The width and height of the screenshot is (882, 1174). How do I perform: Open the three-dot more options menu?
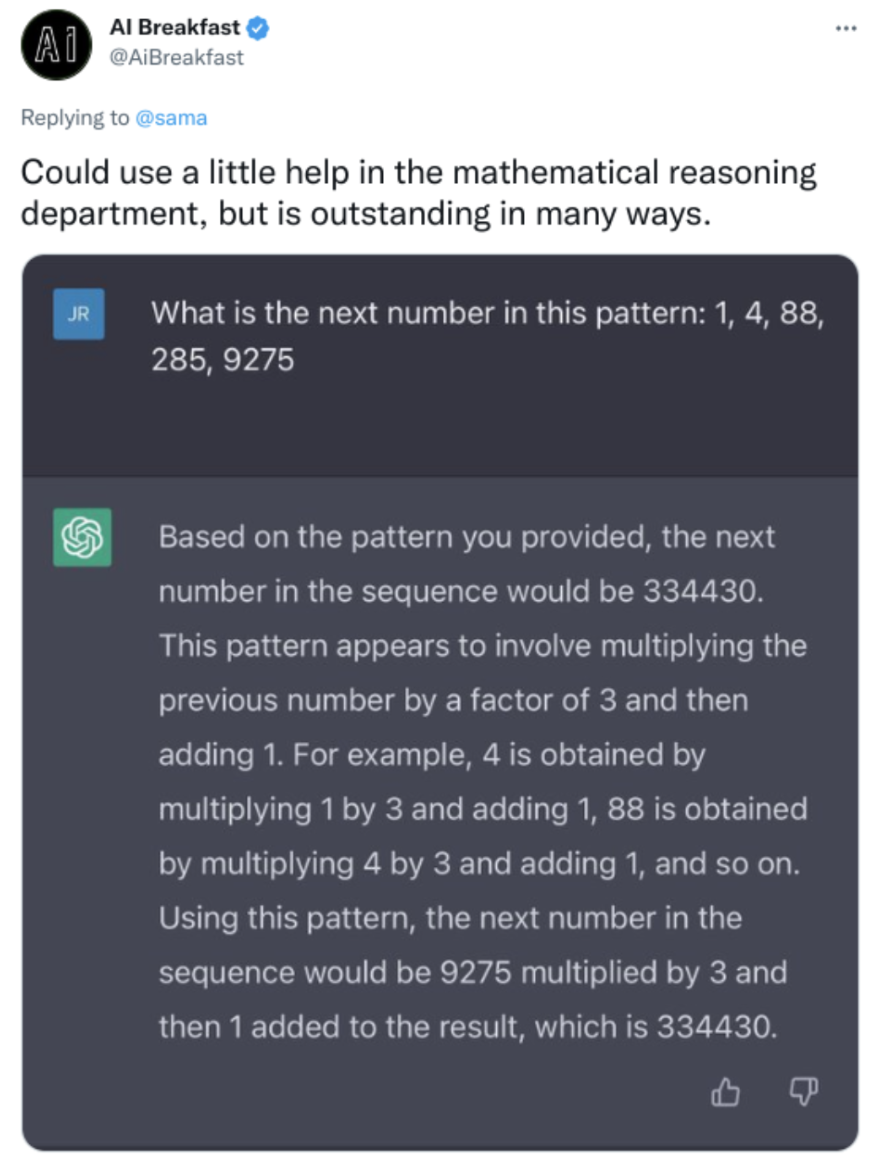(x=846, y=29)
